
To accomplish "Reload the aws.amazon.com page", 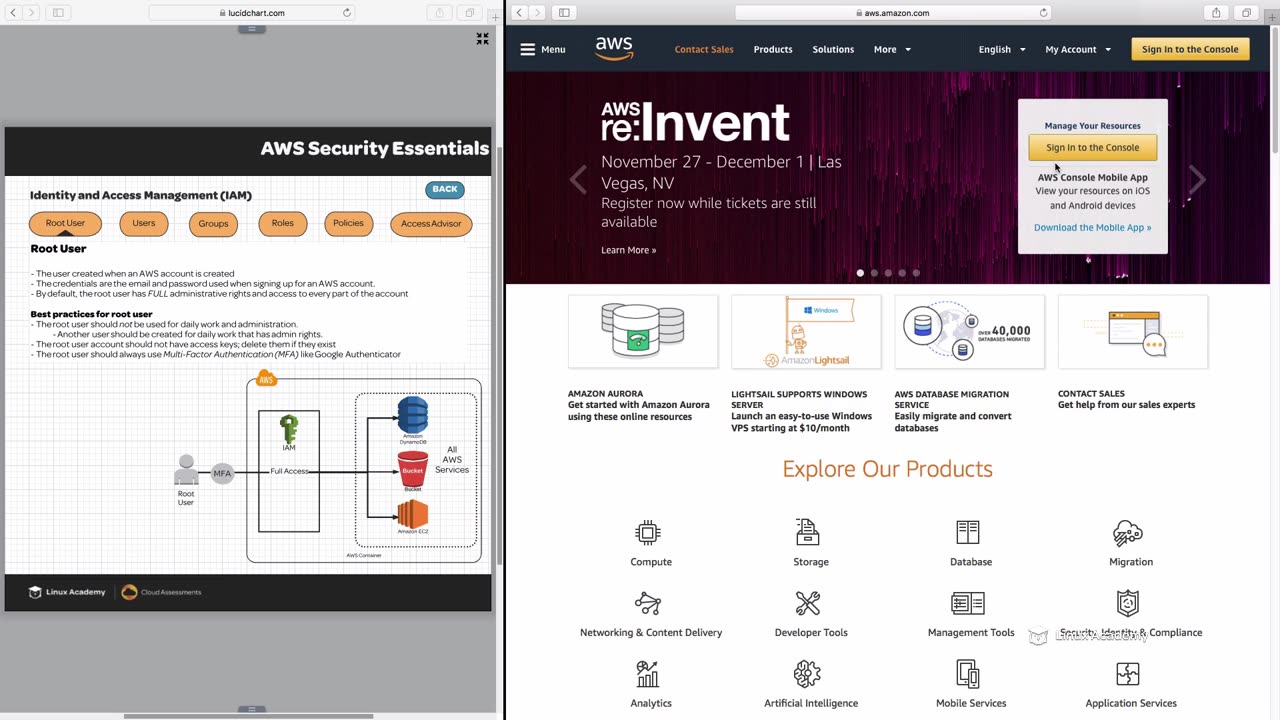I will click(1043, 13).
